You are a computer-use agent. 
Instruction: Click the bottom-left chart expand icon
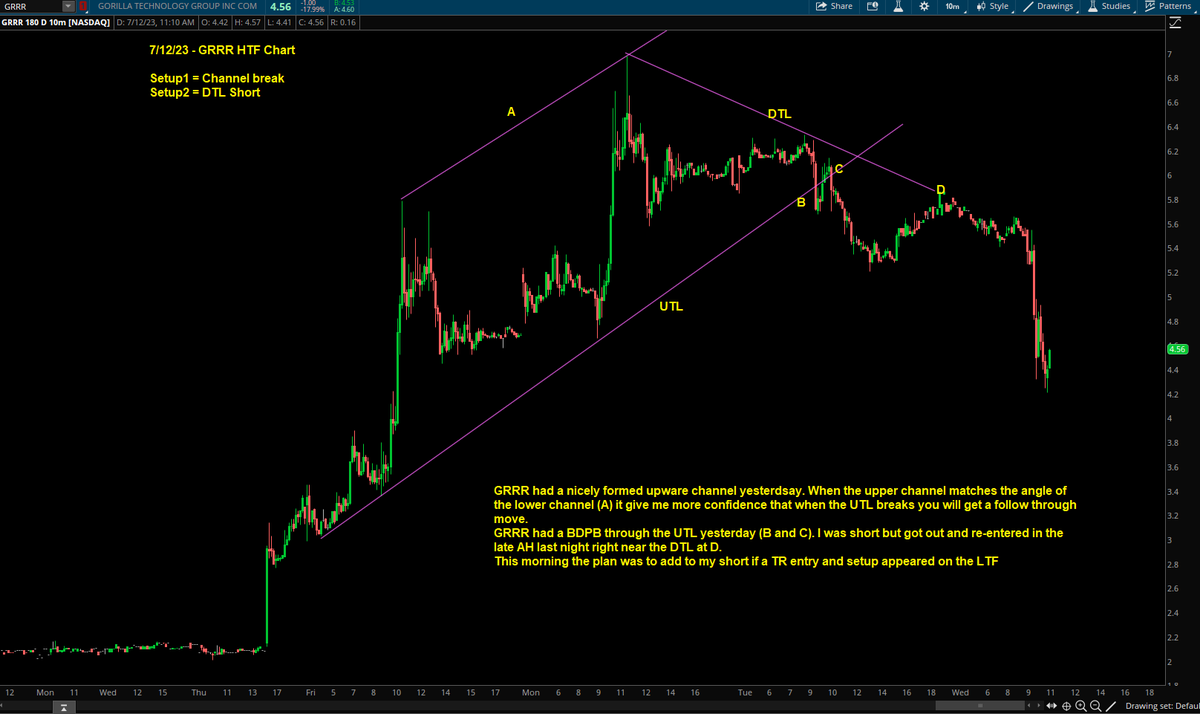click(62, 706)
